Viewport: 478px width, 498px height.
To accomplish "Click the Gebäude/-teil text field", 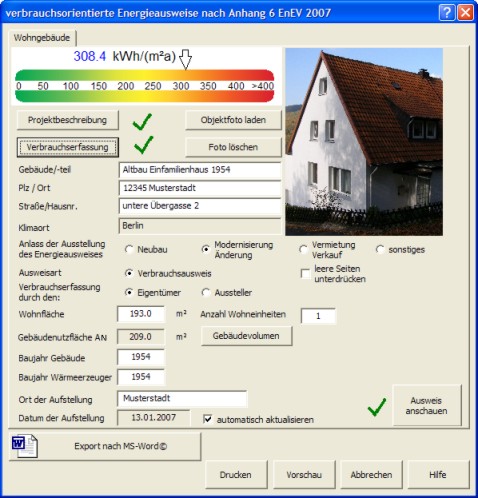I will (x=200, y=170).
